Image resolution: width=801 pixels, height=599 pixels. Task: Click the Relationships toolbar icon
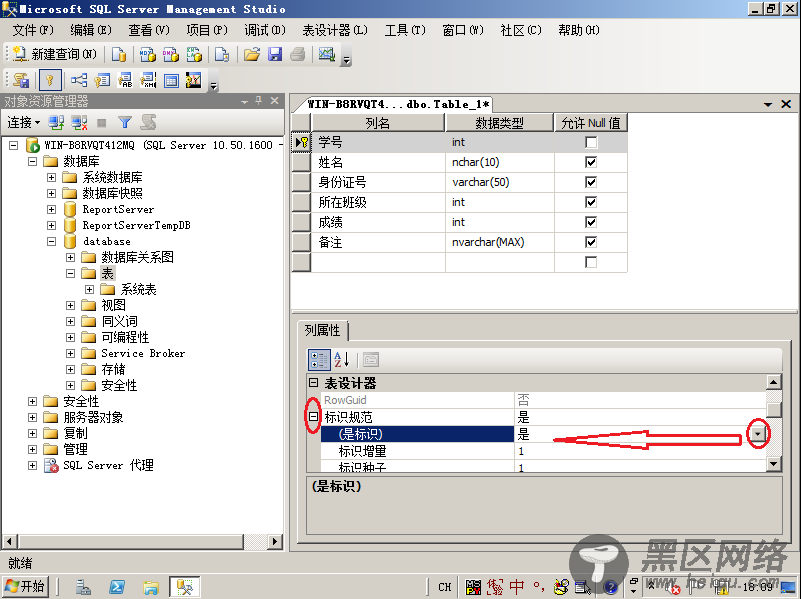pyautogui.click(x=79, y=80)
